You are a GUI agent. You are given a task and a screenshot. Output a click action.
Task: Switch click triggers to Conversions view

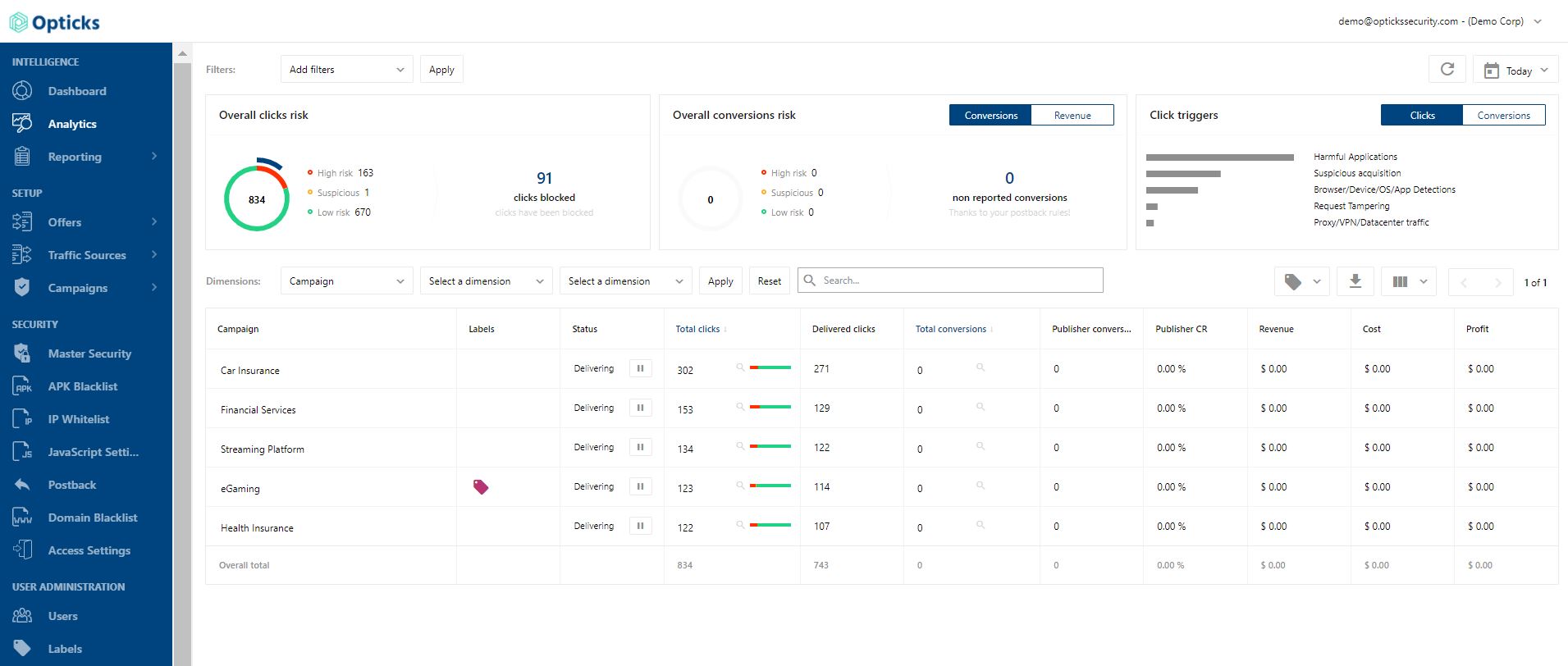1503,116
